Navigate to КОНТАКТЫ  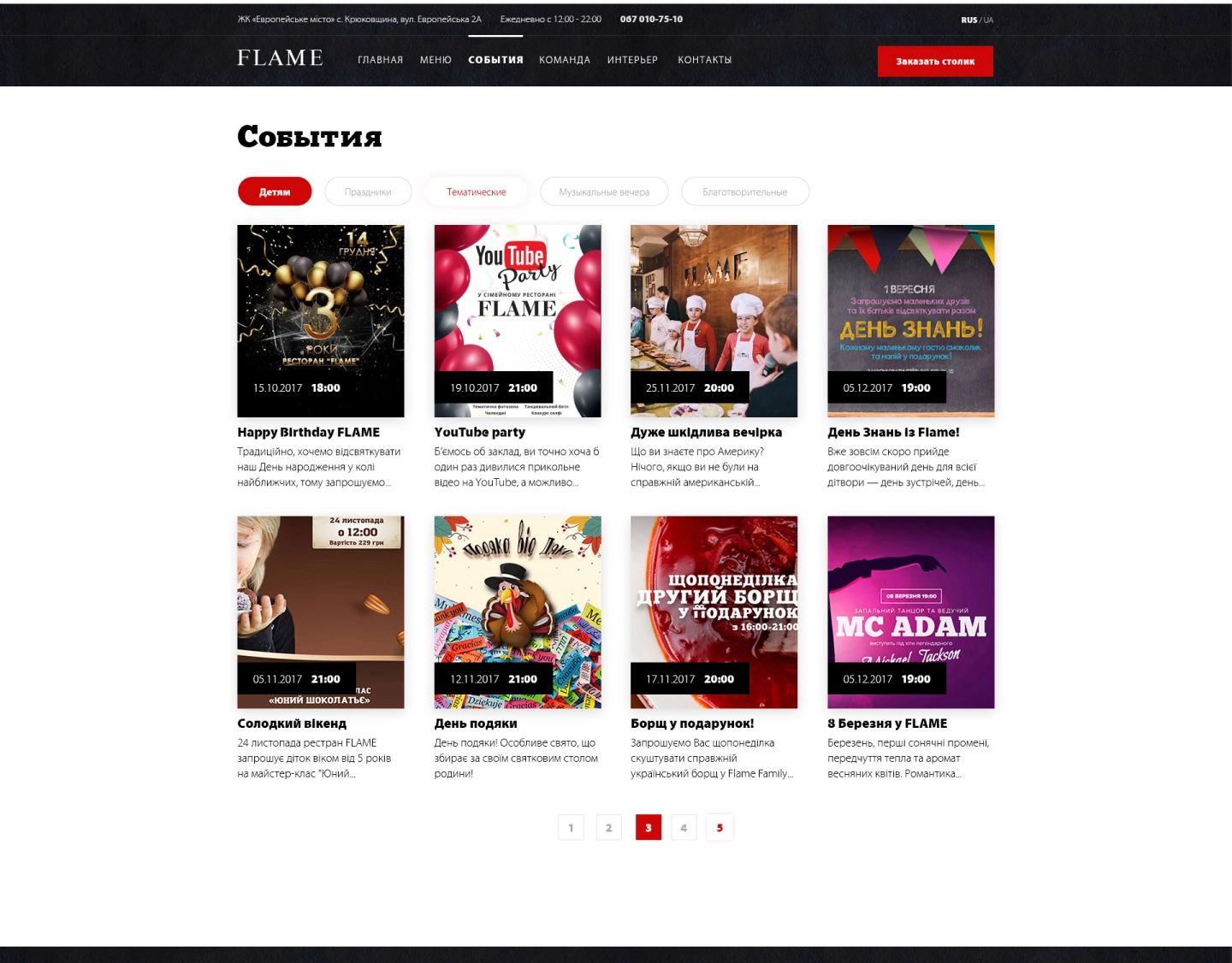tap(704, 60)
